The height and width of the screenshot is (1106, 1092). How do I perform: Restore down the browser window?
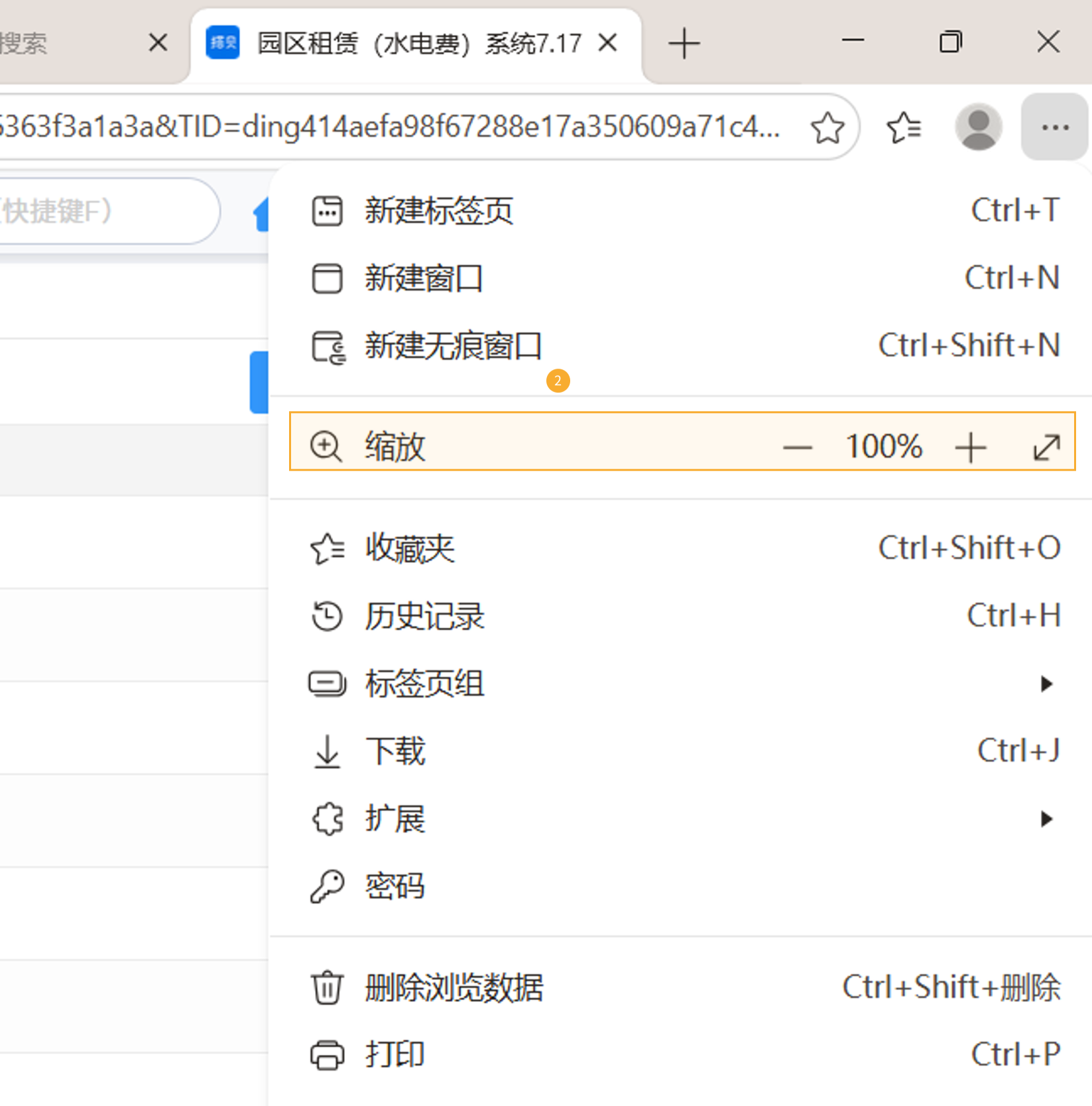[950, 41]
